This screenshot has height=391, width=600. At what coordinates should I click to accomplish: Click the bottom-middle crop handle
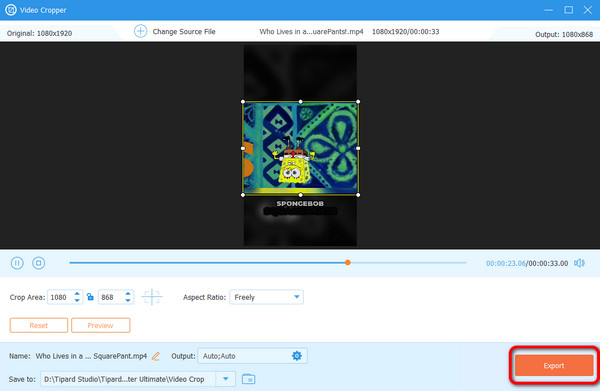click(x=300, y=195)
